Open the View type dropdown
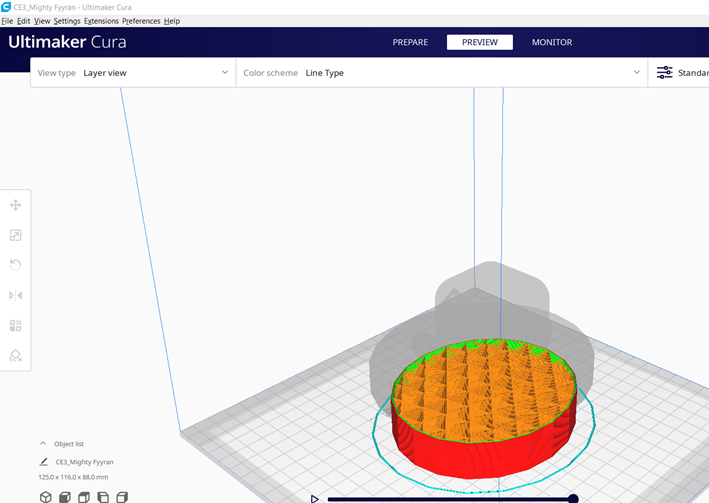The width and height of the screenshot is (709, 503). [133, 73]
